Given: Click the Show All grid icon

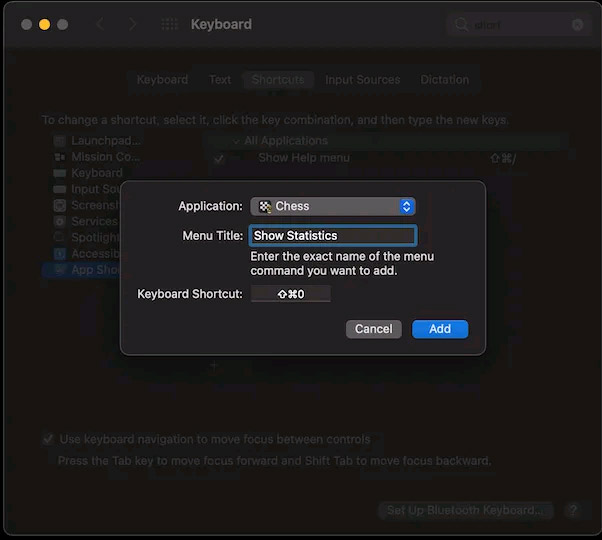Looking at the screenshot, I should 169,24.
